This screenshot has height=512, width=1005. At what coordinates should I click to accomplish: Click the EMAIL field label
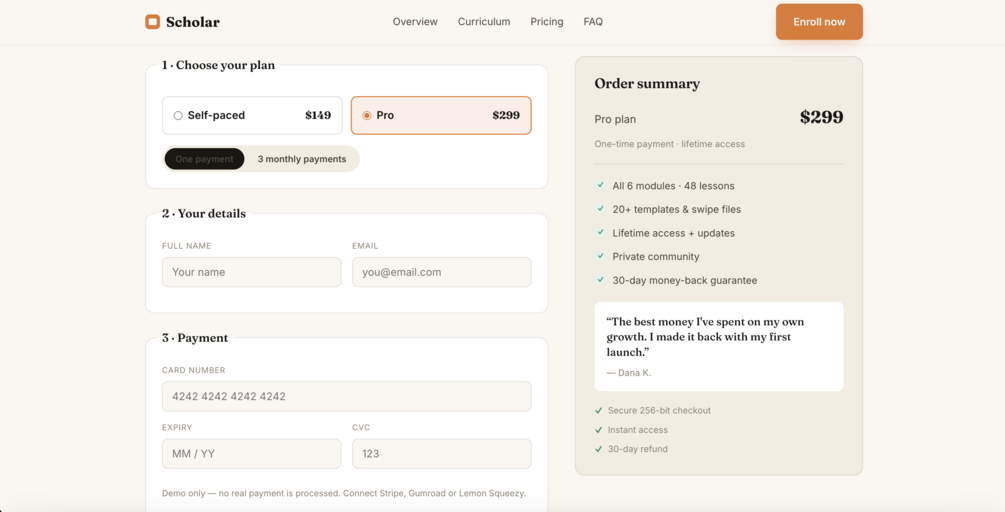[x=365, y=246]
